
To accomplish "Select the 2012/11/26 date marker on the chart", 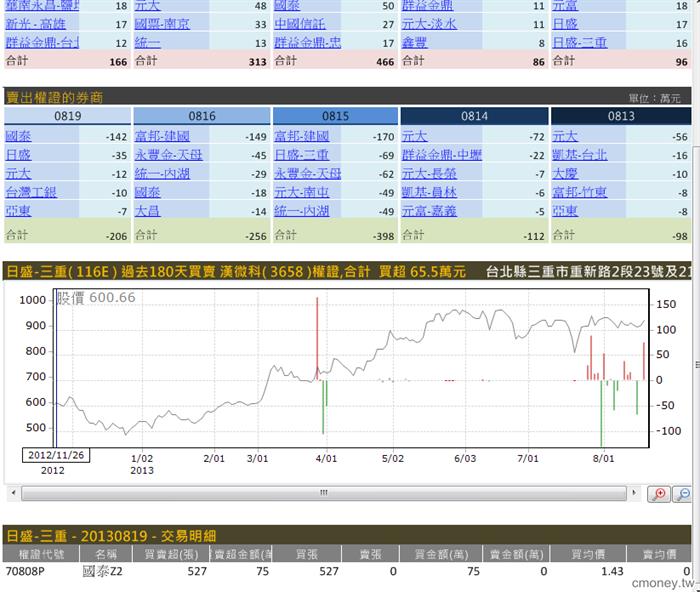I will click(56, 455).
